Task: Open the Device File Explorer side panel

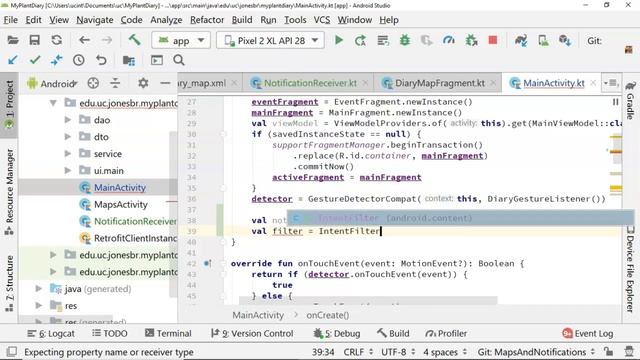Action: click(631, 269)
